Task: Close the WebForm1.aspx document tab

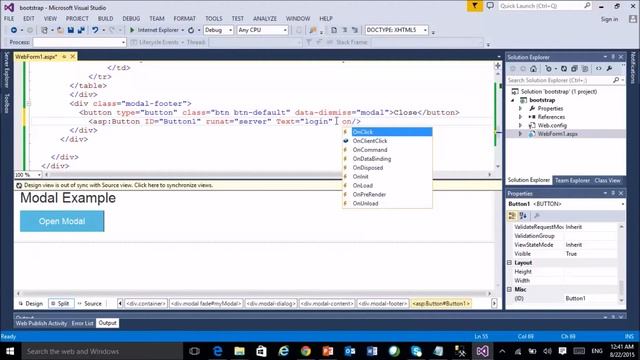Action: pos(73,57)
